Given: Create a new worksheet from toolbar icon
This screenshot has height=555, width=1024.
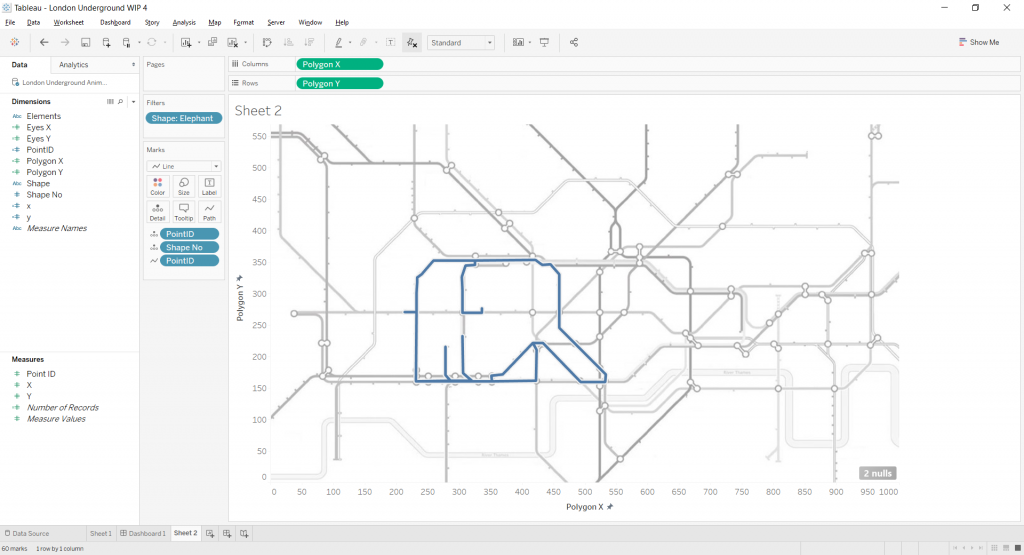Looking at the screenshot, I should tap(186, 42).
